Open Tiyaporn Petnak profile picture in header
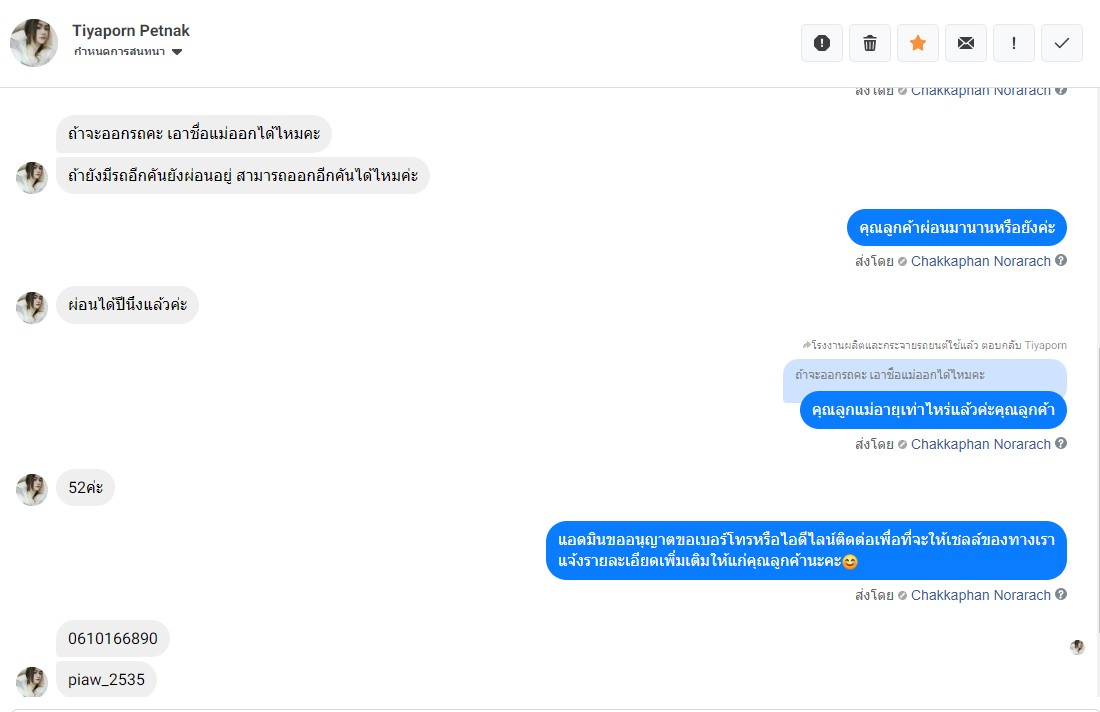This screenshot has width=1100, height=712. pos(34,43)
